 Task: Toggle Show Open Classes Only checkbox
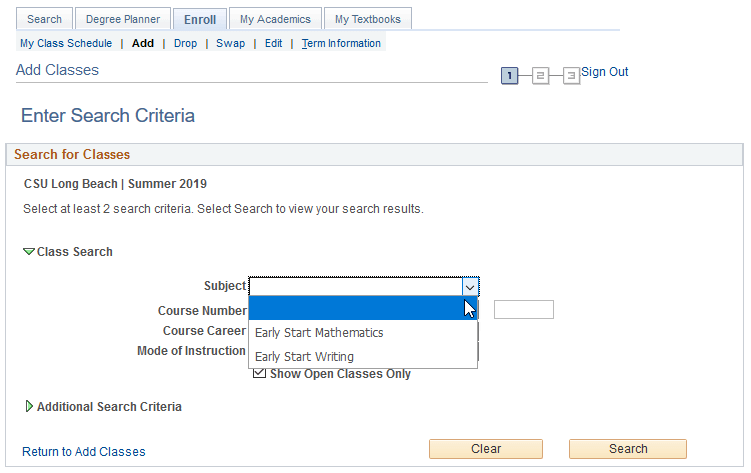pyautogui.click(x=259, y=373)
